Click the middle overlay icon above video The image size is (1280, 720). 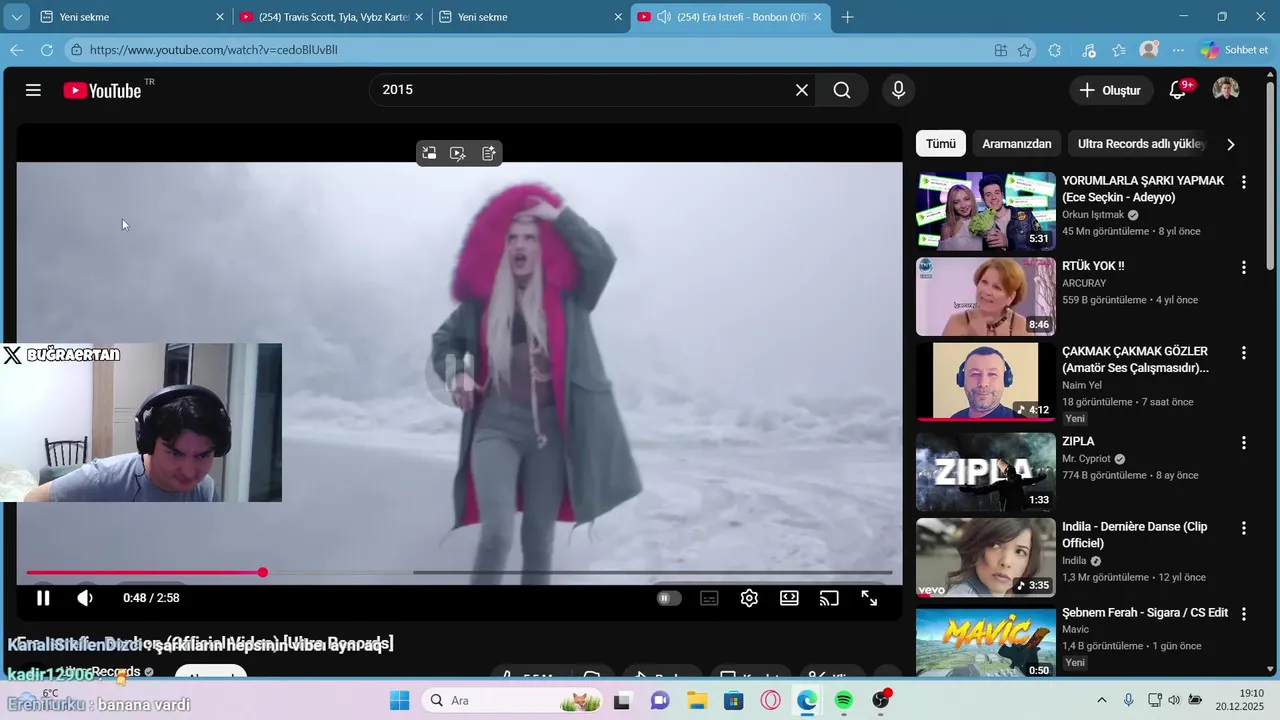tap(458, 154)
